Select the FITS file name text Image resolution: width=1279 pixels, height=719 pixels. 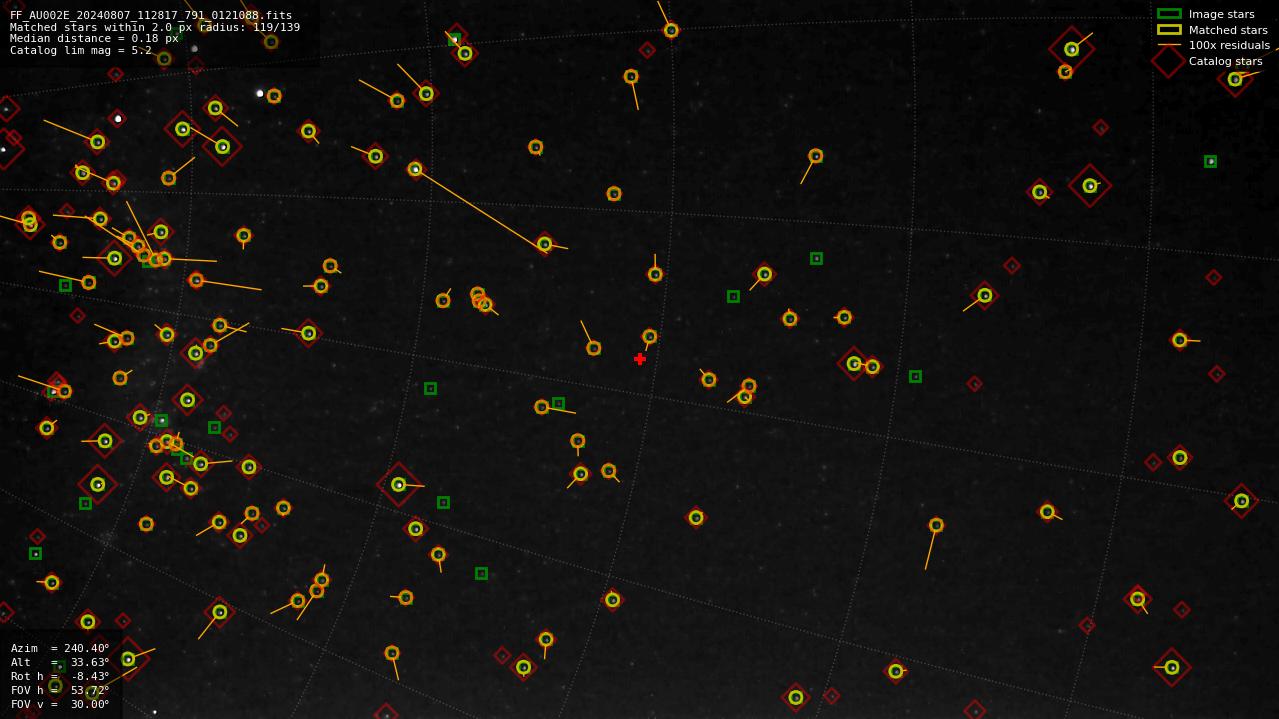point(151,15)
